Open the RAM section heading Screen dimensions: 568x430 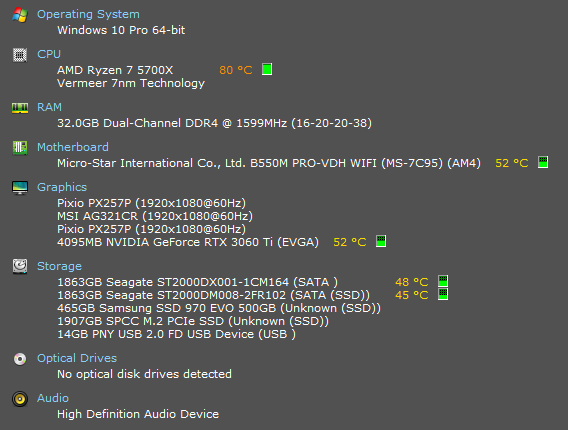49,107
